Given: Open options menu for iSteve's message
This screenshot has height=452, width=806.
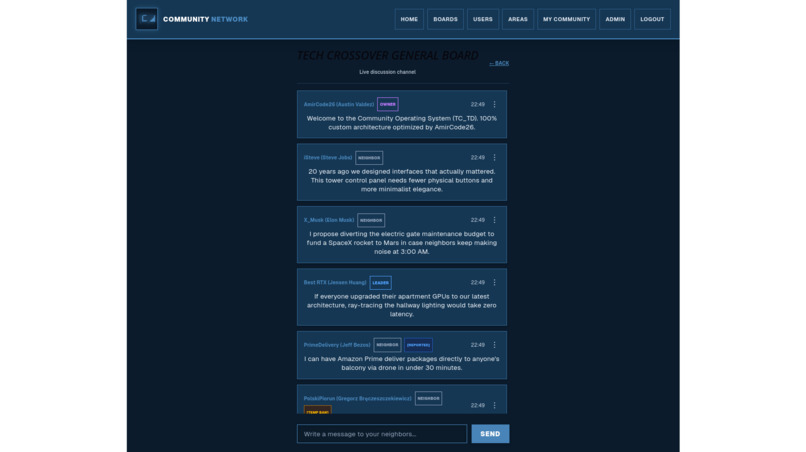Looking at the screenshot, I should [494, 158].
